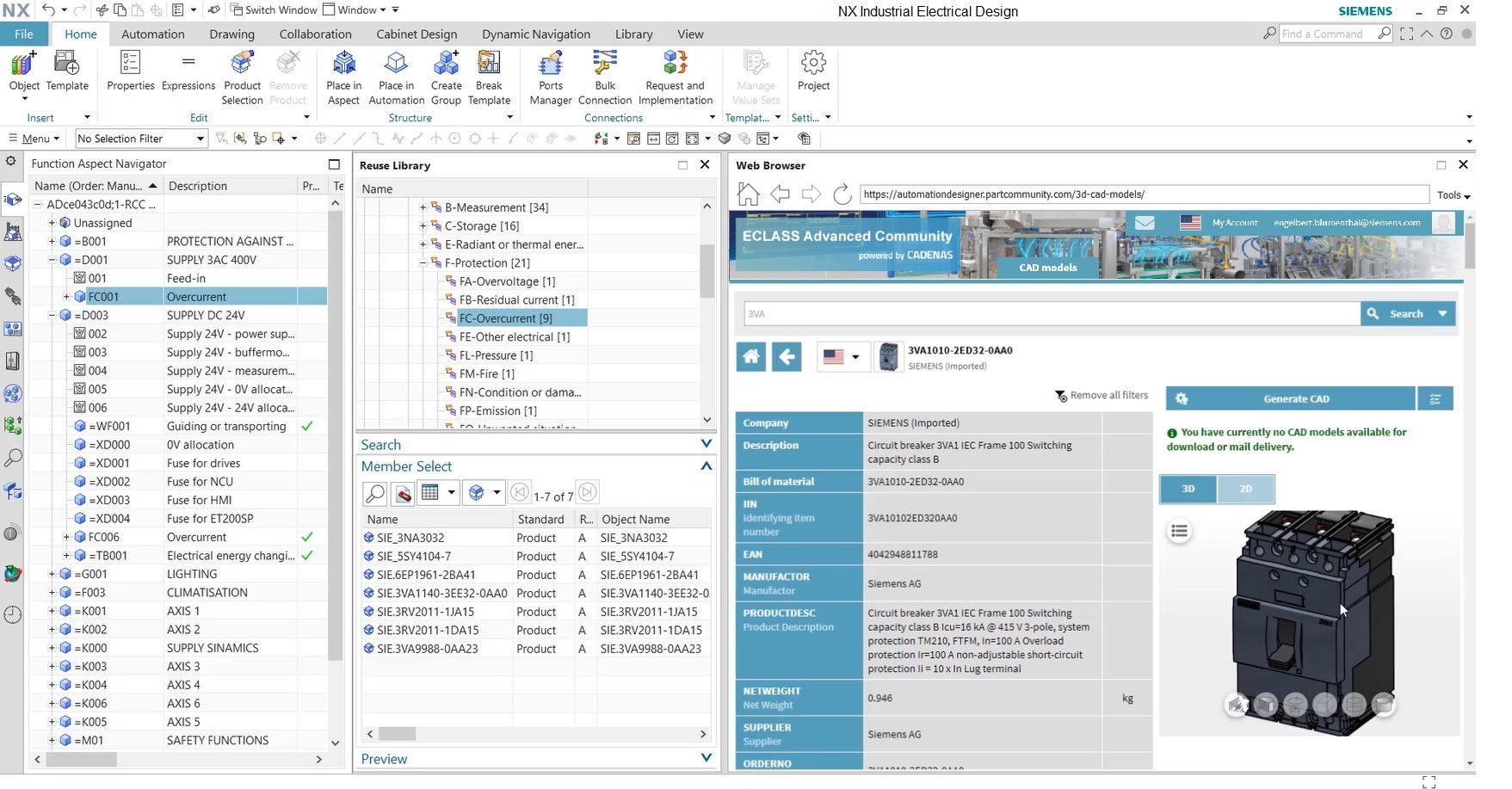The image size is (1512, 789).
Task: Open the Cabinet Design tab
Action: (417, 34)
